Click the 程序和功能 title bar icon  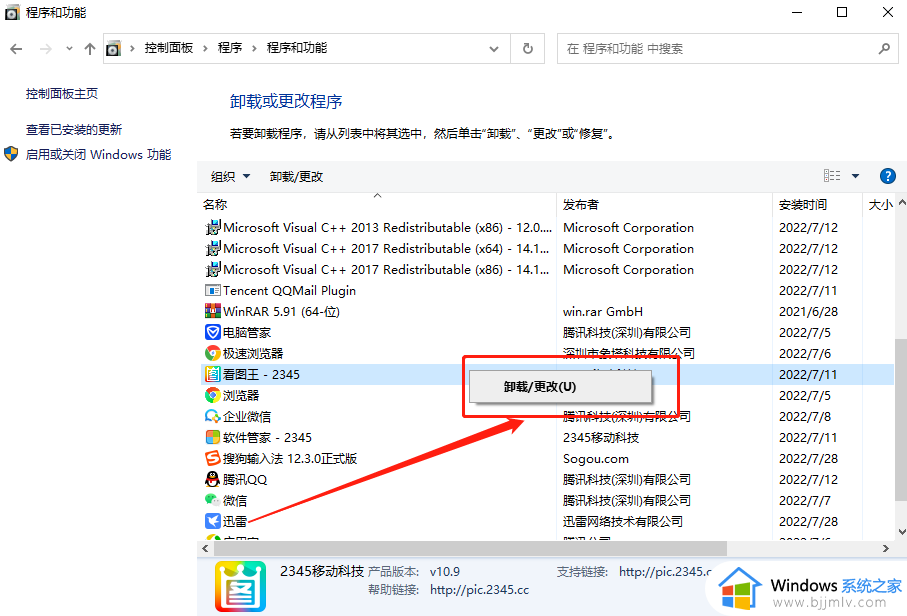[12, 12]
